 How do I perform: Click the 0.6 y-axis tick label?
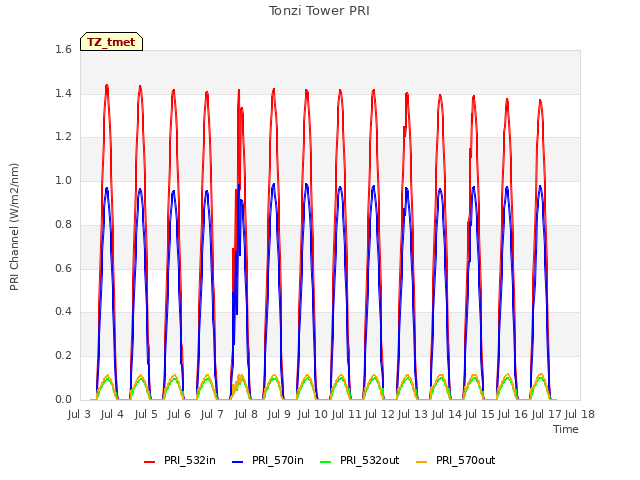click(x=63, y=268)
